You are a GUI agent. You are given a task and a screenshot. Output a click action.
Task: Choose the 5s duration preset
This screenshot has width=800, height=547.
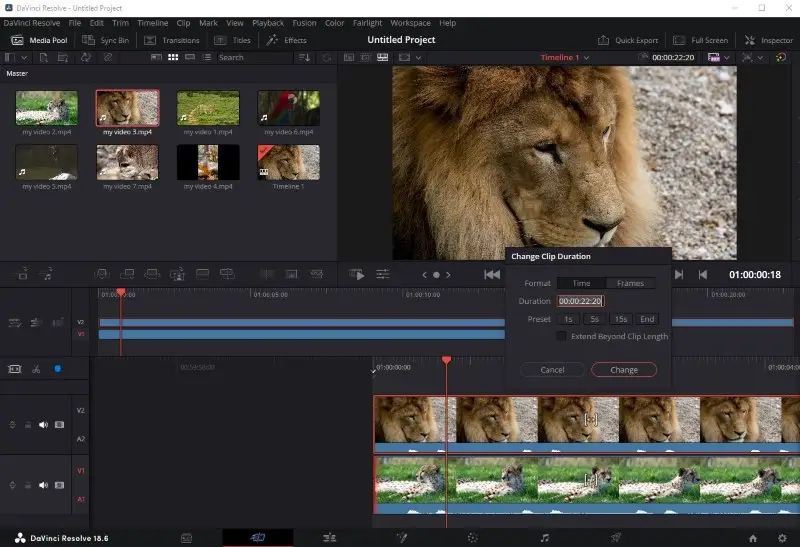(594, 319)
